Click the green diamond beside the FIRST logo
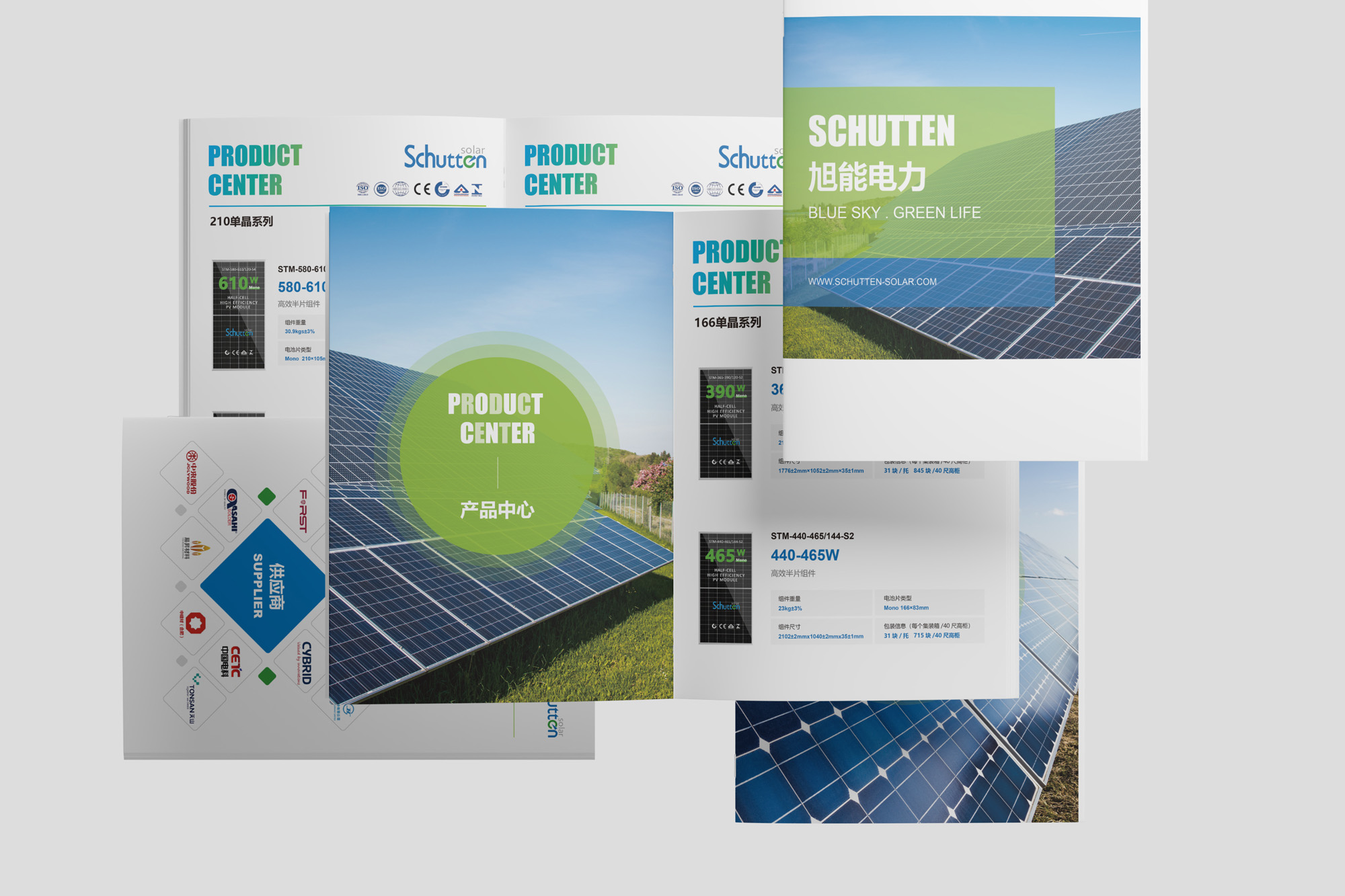The height and width of the screenshot is (896, 1345). click(x=267, y=497)
